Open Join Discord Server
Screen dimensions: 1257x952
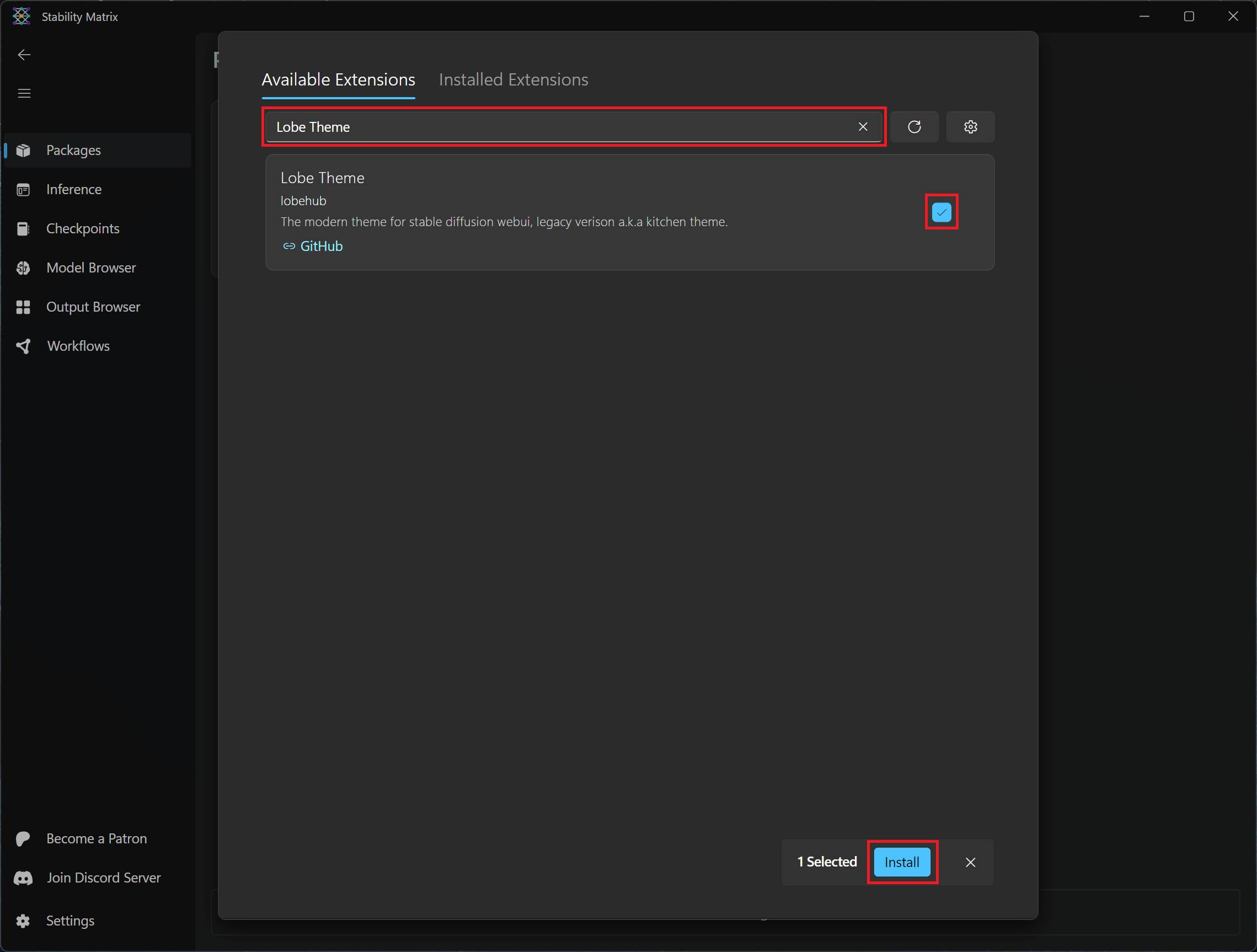point(103,878)
